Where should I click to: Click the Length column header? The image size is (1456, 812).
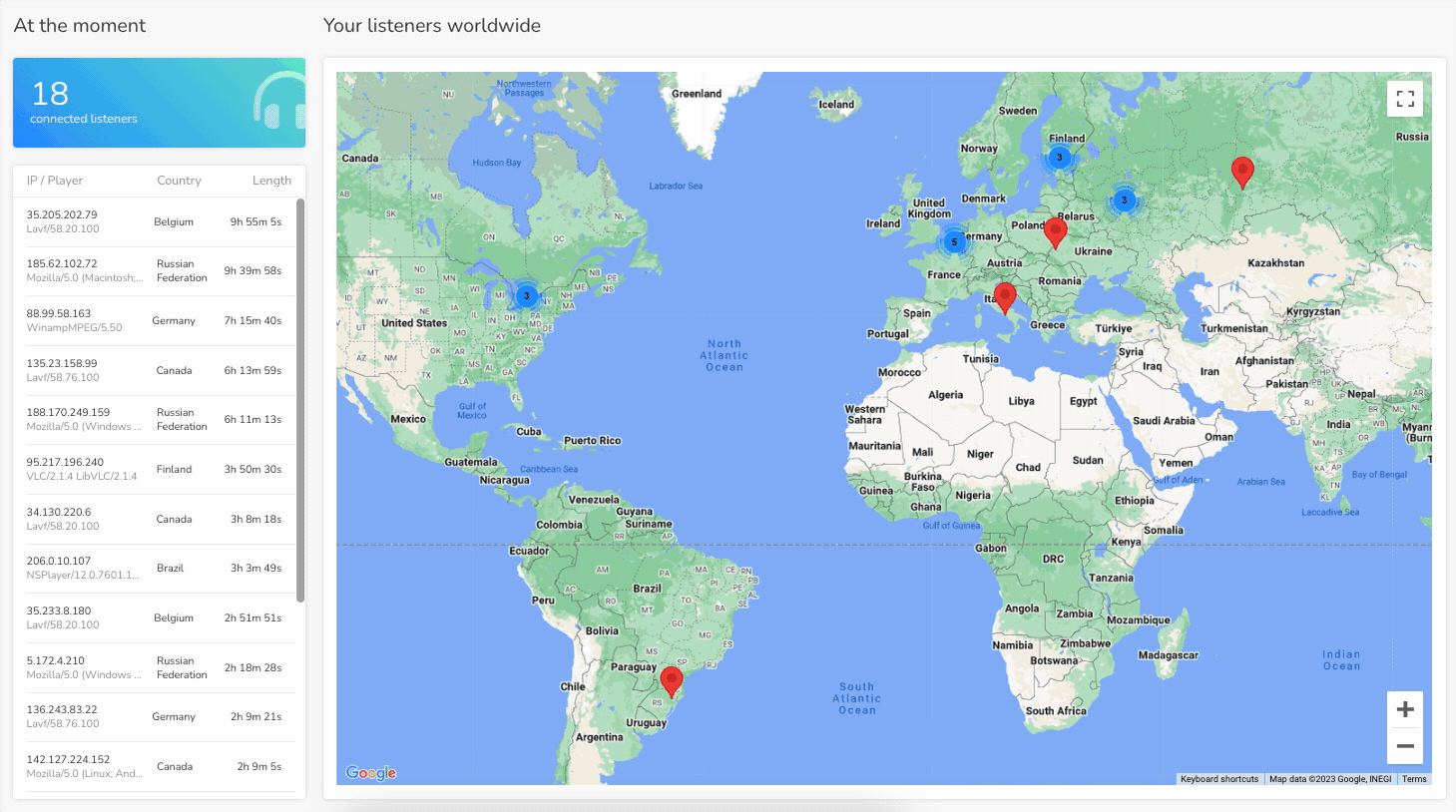[x=271, y=181]
